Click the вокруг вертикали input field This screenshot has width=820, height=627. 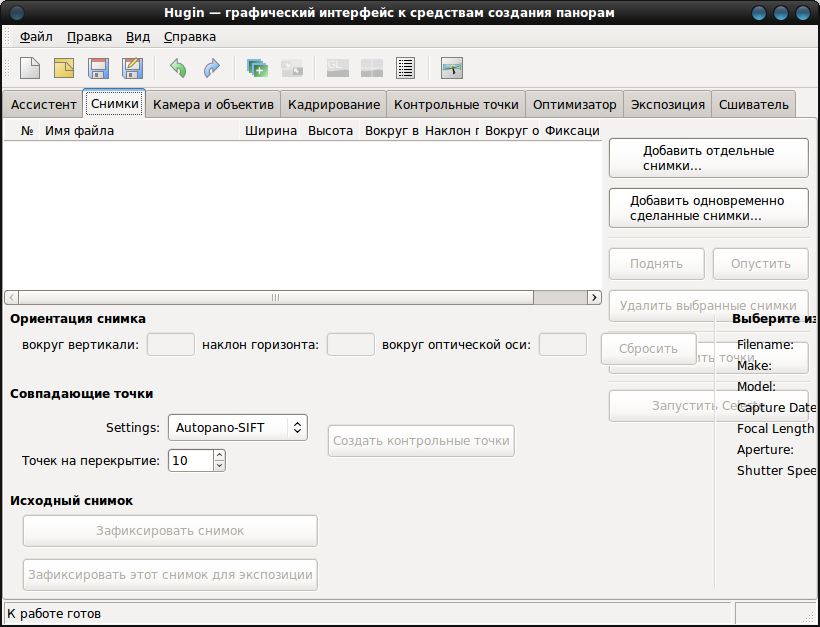171,345
